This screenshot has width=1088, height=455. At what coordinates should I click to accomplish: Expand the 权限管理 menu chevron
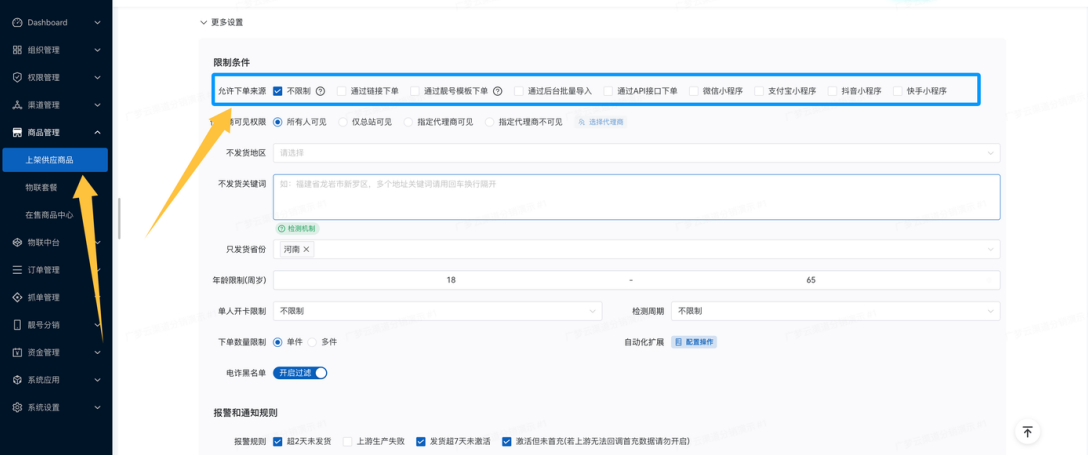(x=97, y=78)
